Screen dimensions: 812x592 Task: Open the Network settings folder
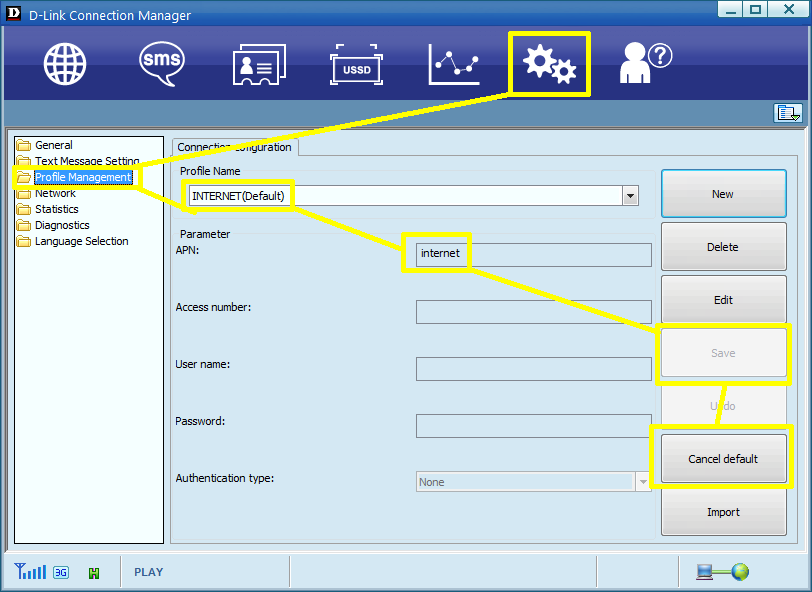coord(46,193)
